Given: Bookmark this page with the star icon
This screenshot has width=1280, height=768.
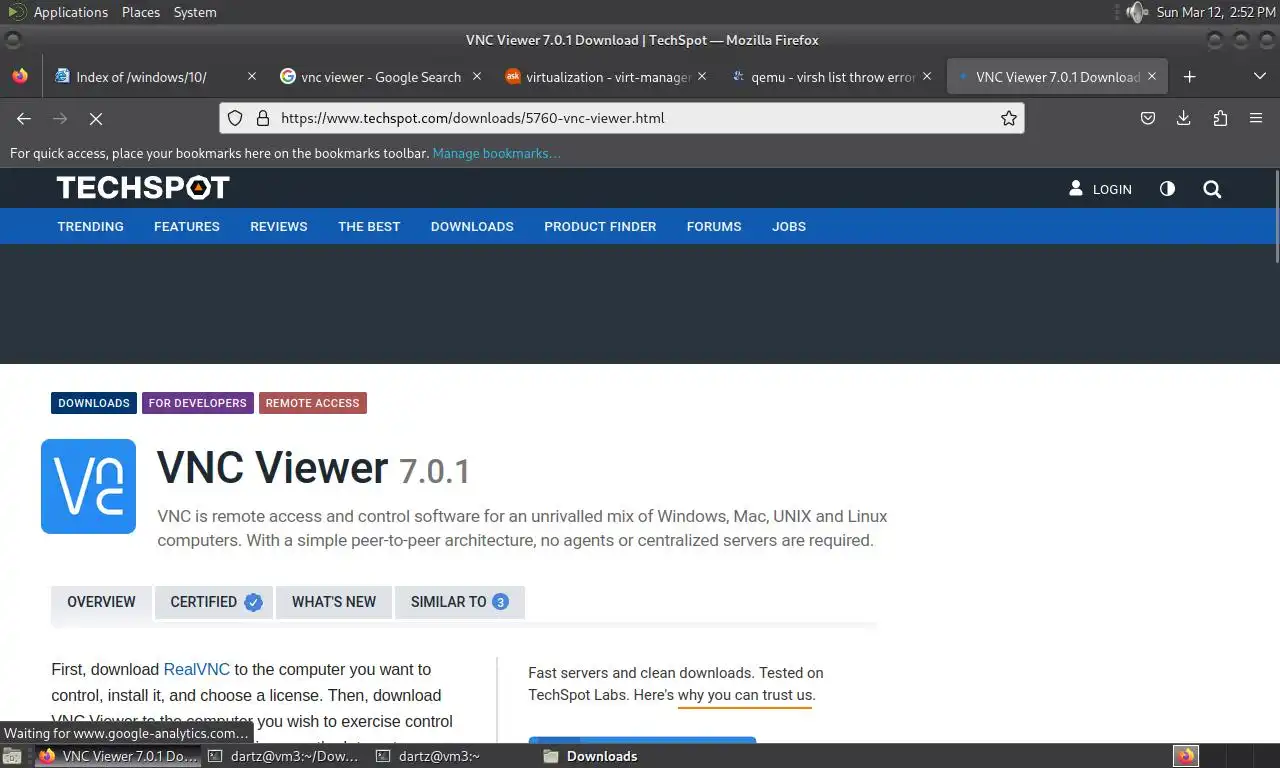Looking at the screenshot, I should [x=1009, y=118].
